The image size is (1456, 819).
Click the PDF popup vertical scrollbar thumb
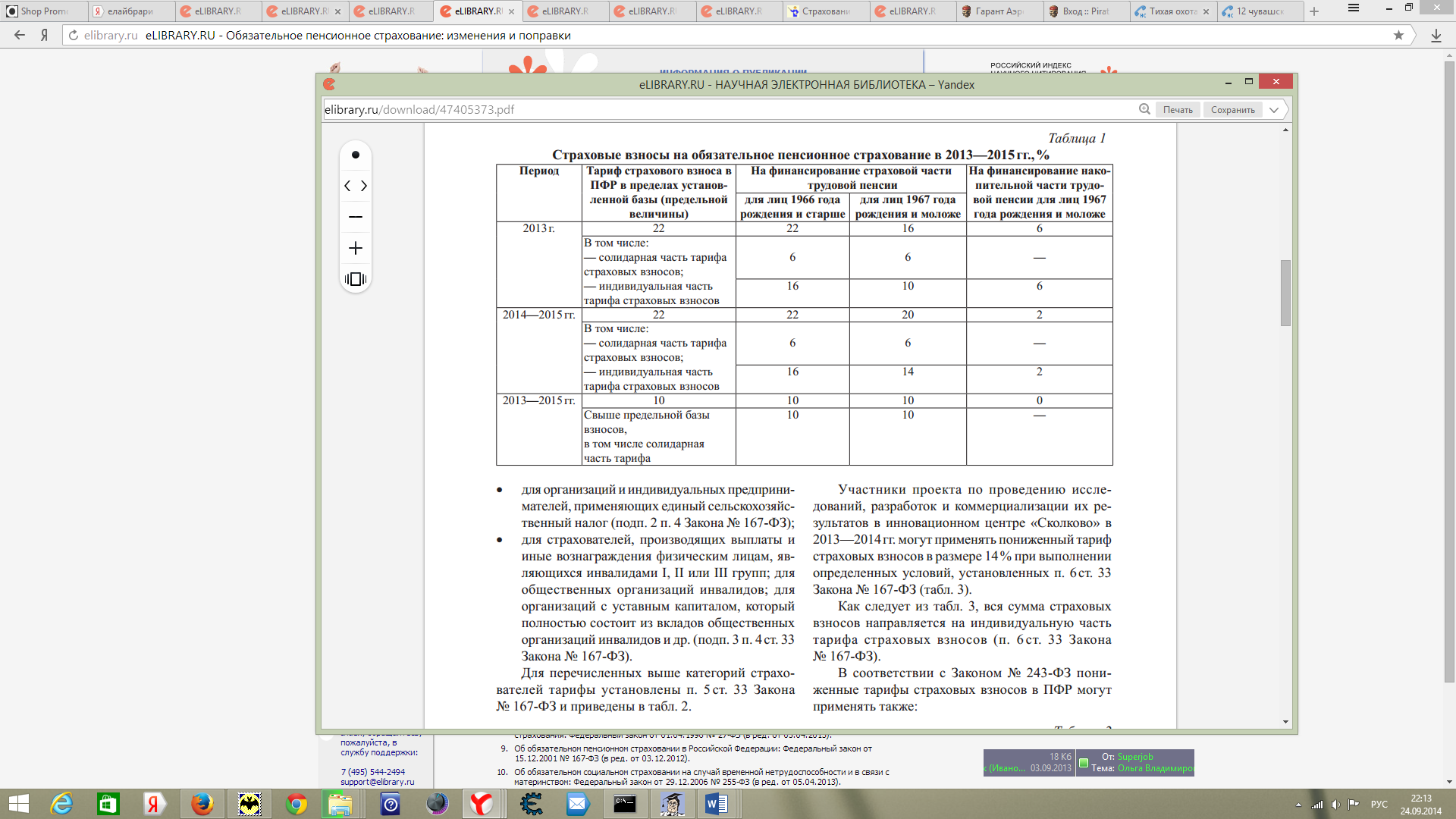click(x=1285, y=293)
